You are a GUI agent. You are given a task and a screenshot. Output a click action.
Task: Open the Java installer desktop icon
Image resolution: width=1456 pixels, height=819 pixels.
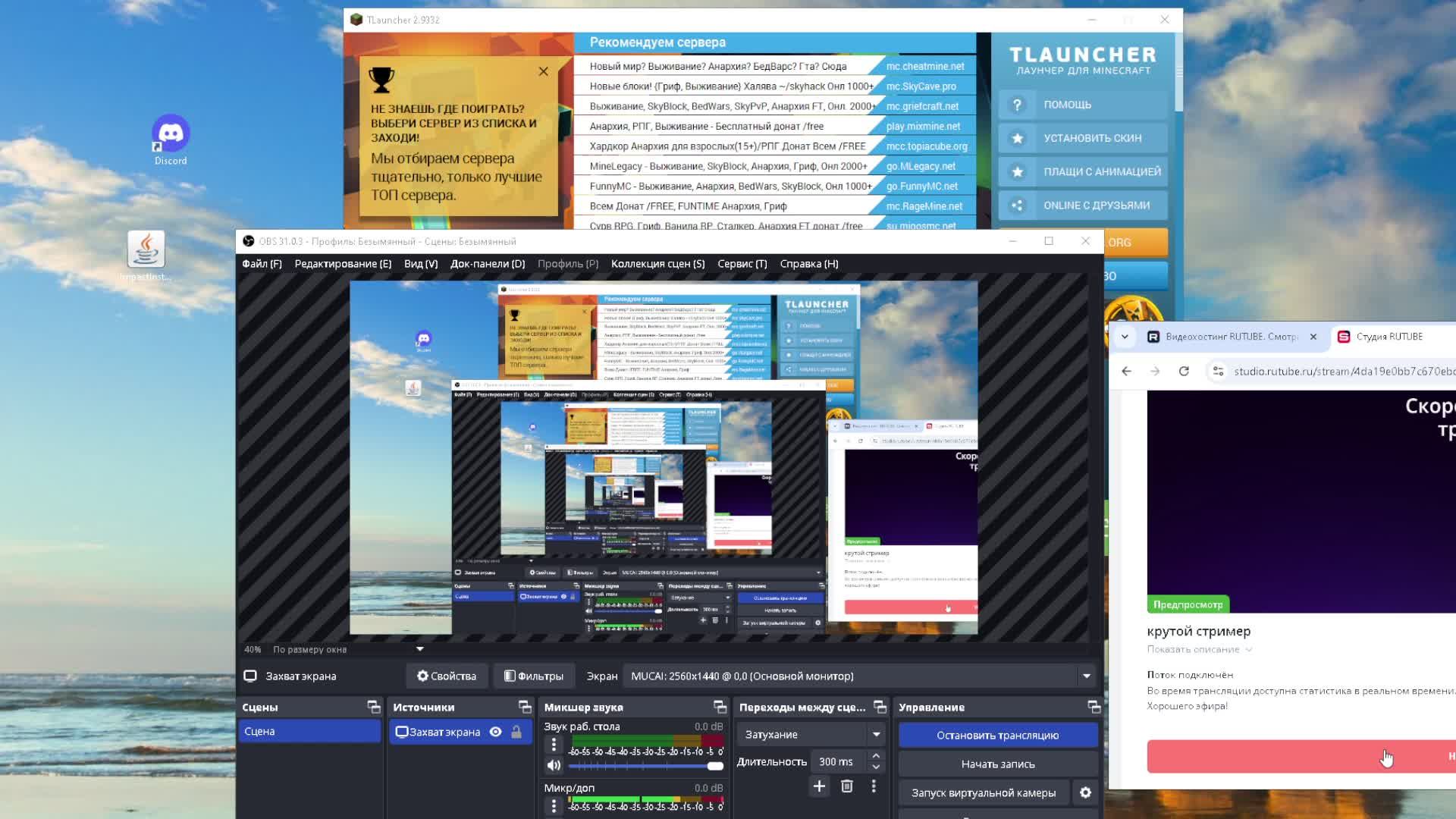146,256
